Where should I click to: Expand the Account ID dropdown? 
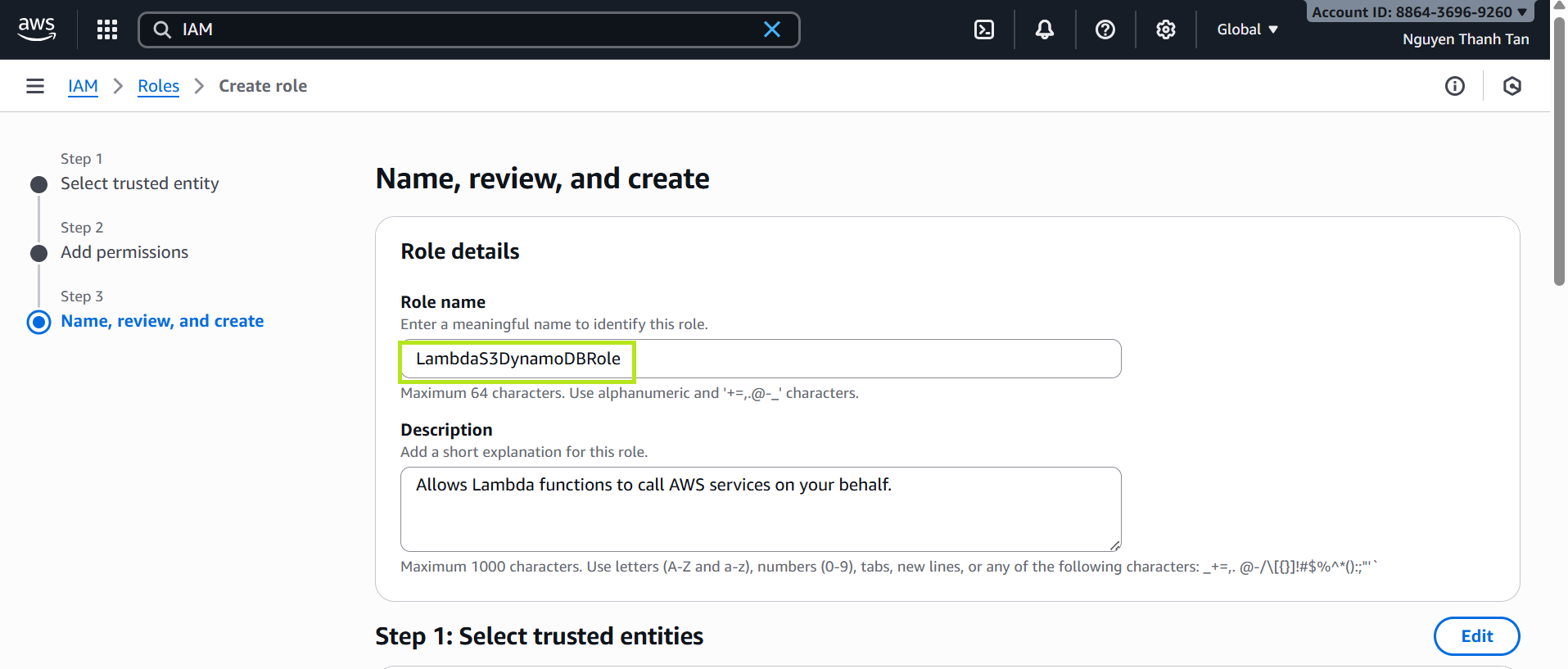[1419, 12]
